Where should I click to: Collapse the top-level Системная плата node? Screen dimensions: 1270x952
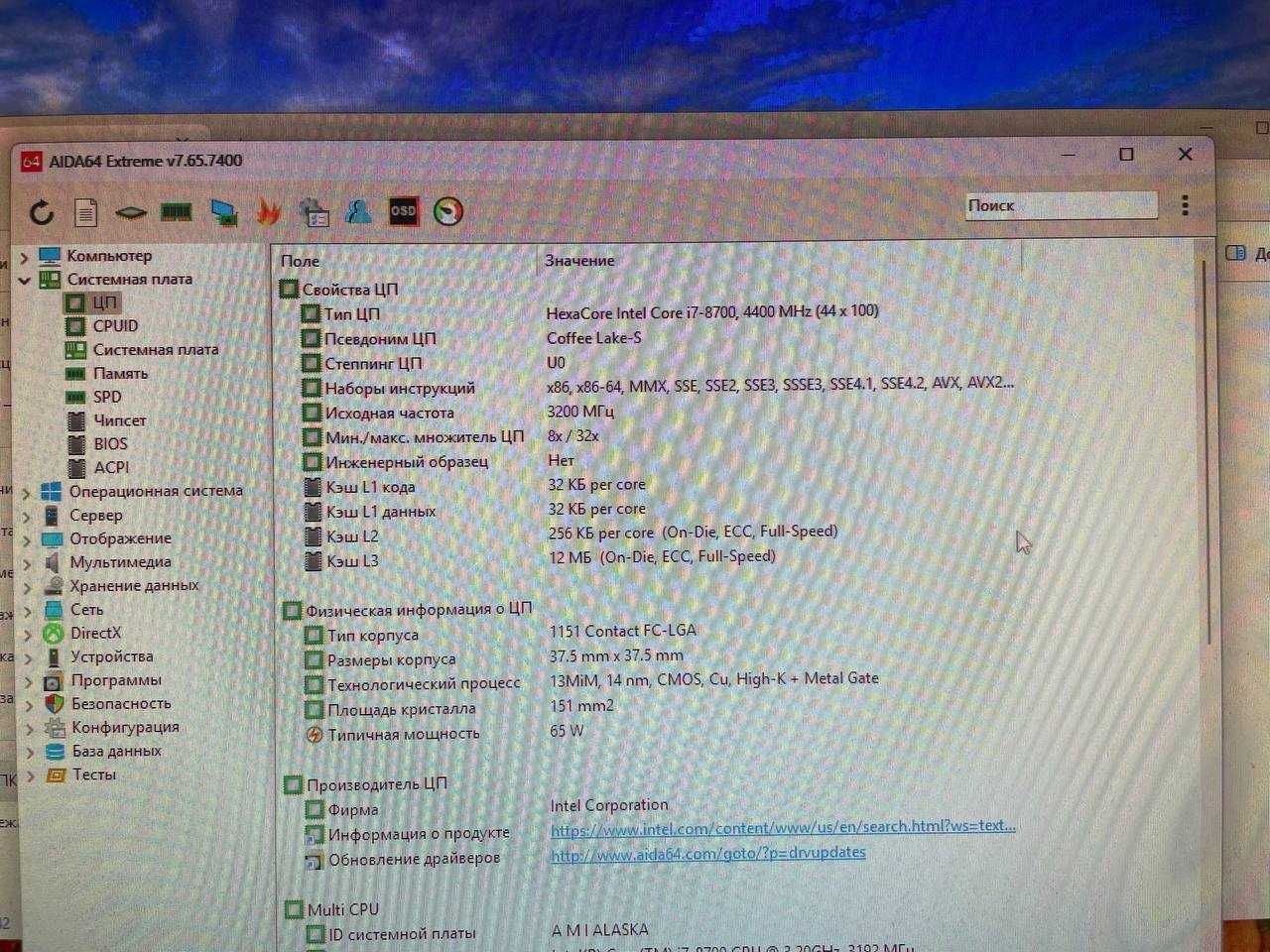(x=25, y=281)
